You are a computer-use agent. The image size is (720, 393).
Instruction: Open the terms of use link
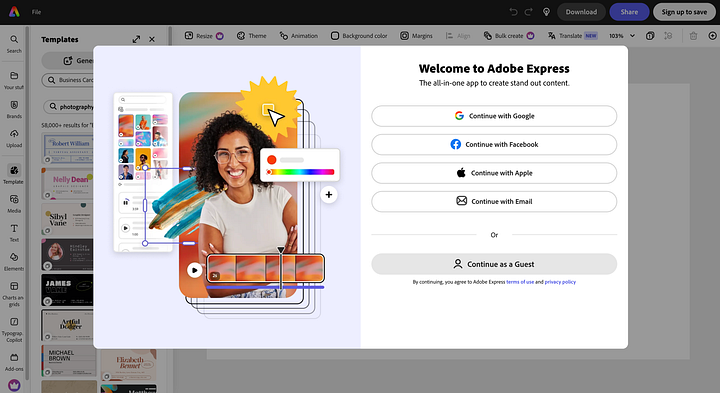(x=520, y=282)
